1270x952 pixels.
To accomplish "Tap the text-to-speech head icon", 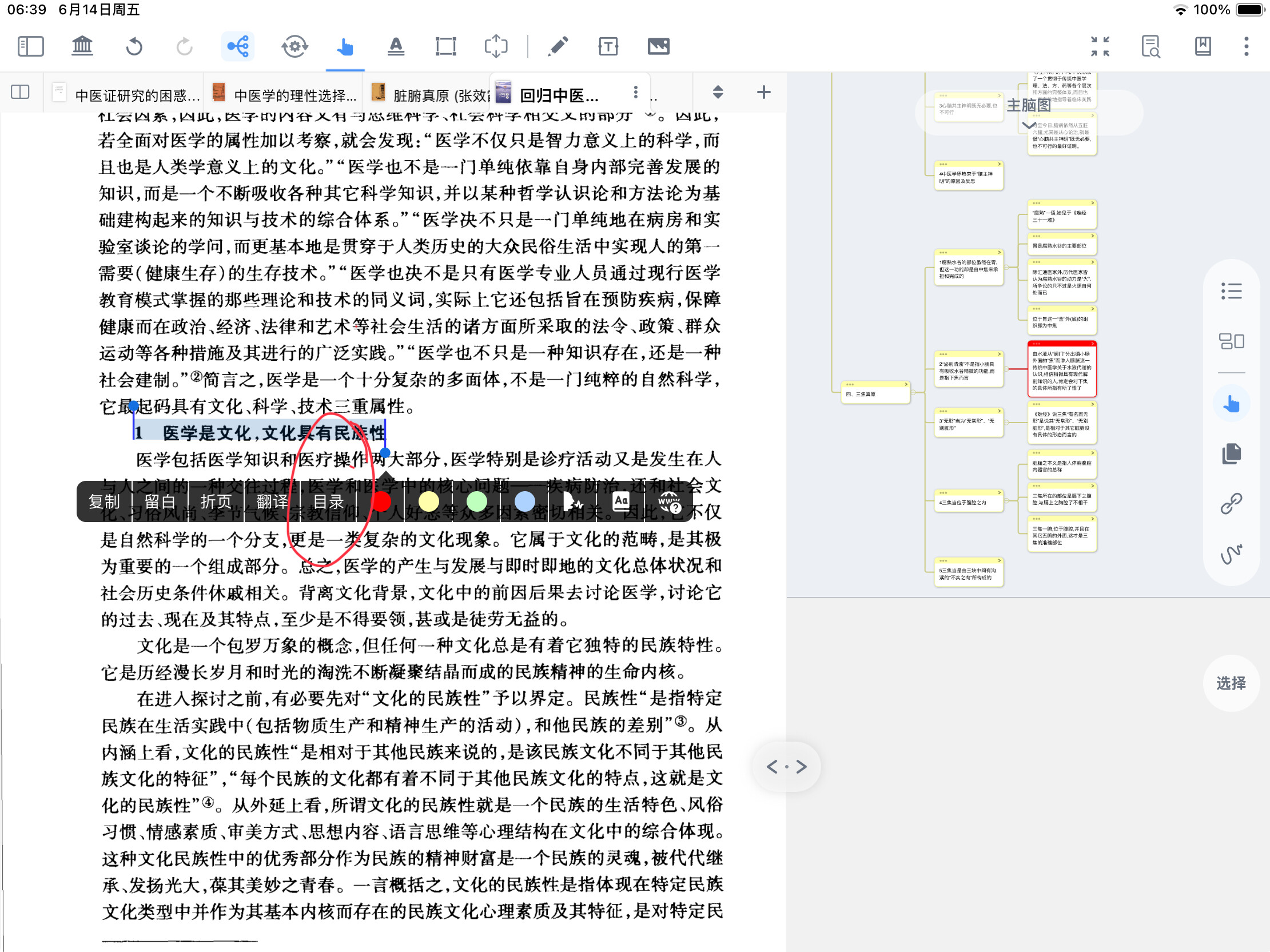I will pyautogui.click(x=572, y=502).
